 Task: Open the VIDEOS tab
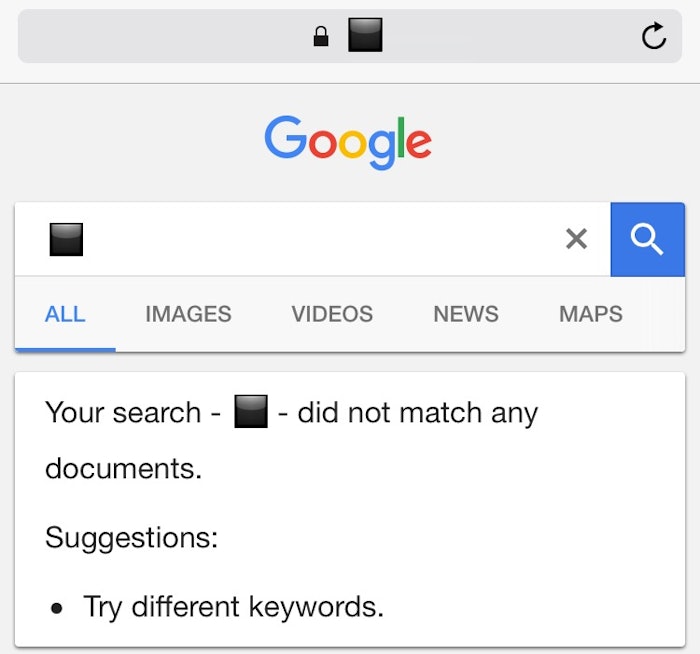click(x=332, y=314)
